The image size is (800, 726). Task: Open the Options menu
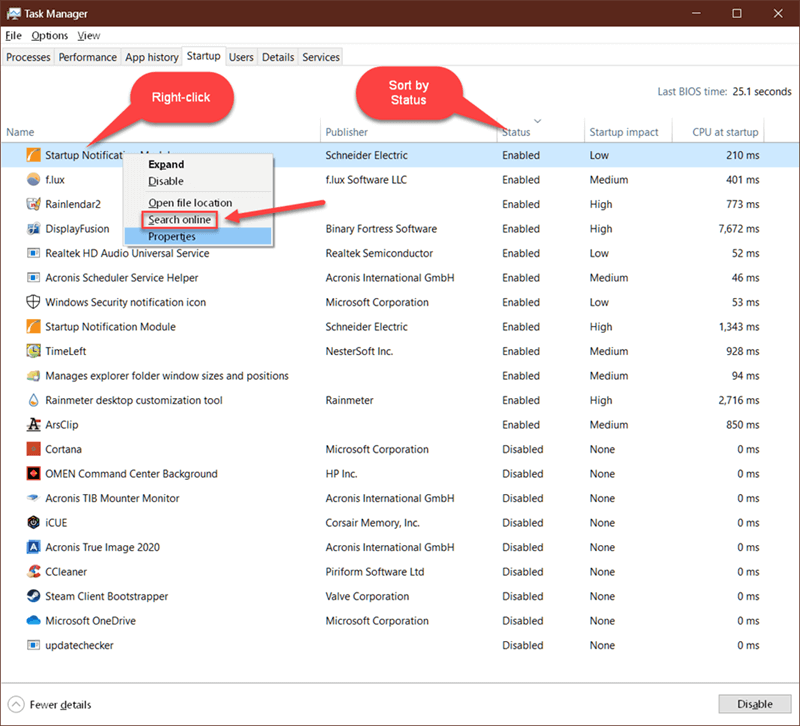pos(49,36)
